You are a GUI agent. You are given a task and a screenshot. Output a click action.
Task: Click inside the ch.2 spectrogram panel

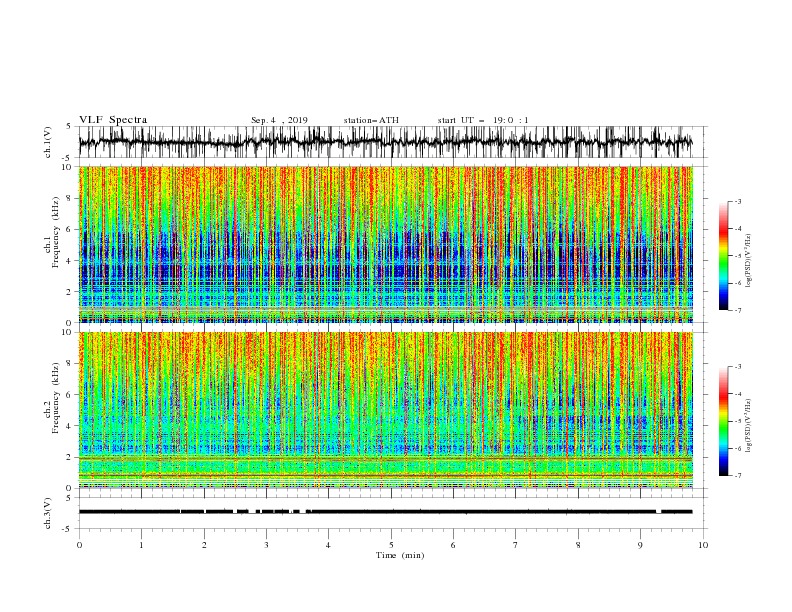point(386,410)
